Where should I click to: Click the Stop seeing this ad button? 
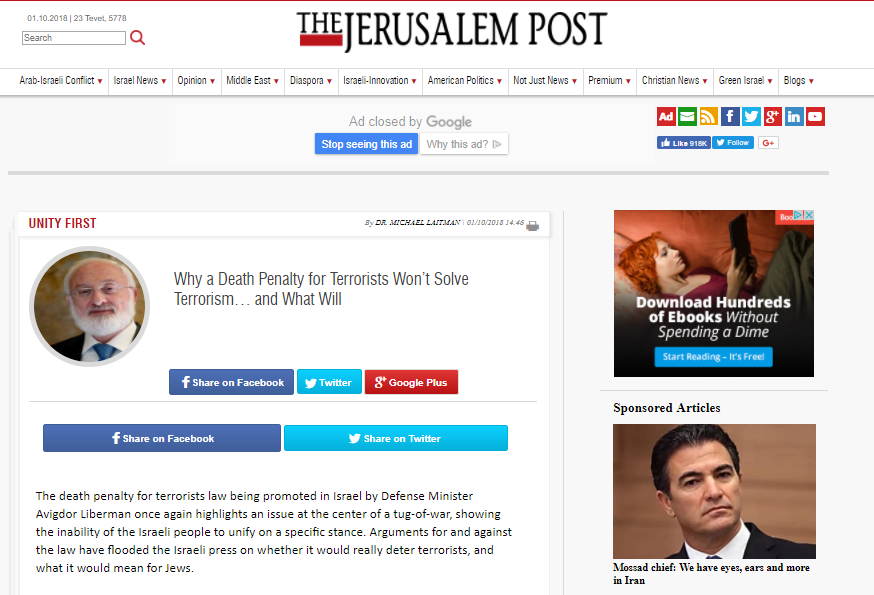click(366, 144)
